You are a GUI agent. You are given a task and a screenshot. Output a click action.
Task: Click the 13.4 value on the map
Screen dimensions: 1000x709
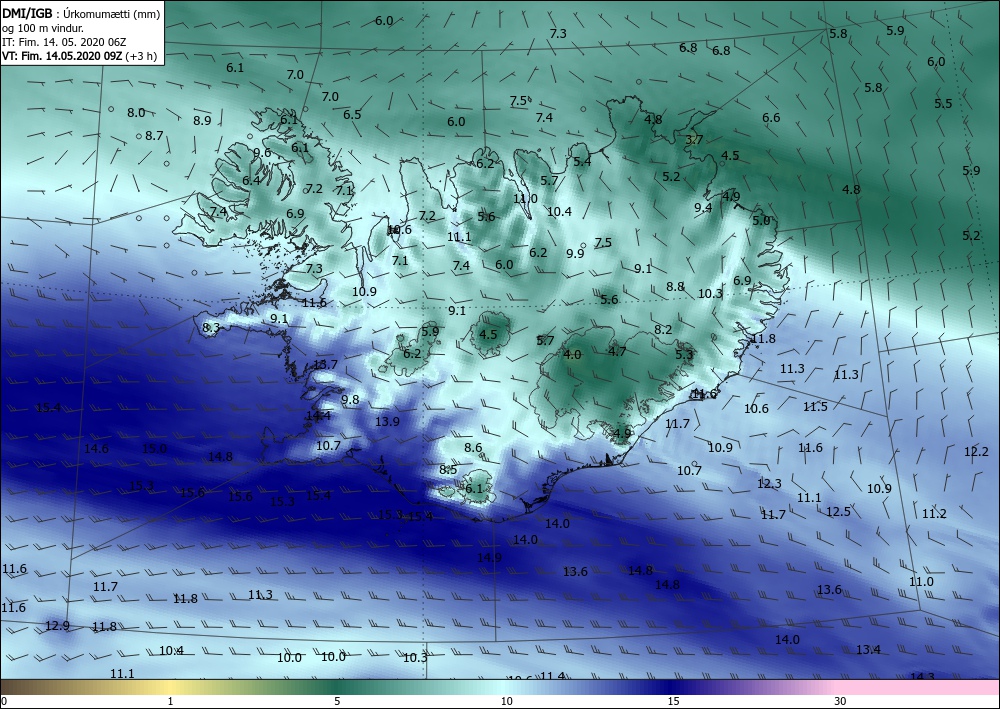point(868,650)
